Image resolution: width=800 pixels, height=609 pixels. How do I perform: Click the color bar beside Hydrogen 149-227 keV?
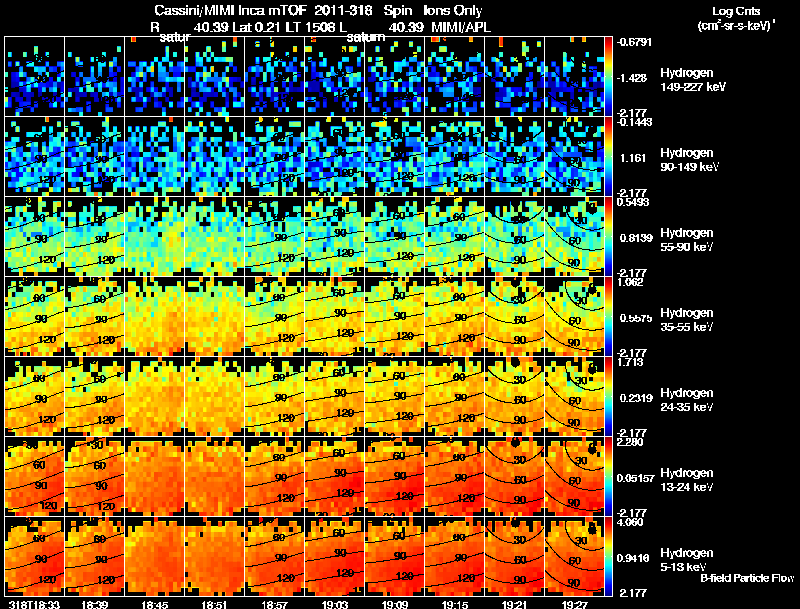coord(611,76)
